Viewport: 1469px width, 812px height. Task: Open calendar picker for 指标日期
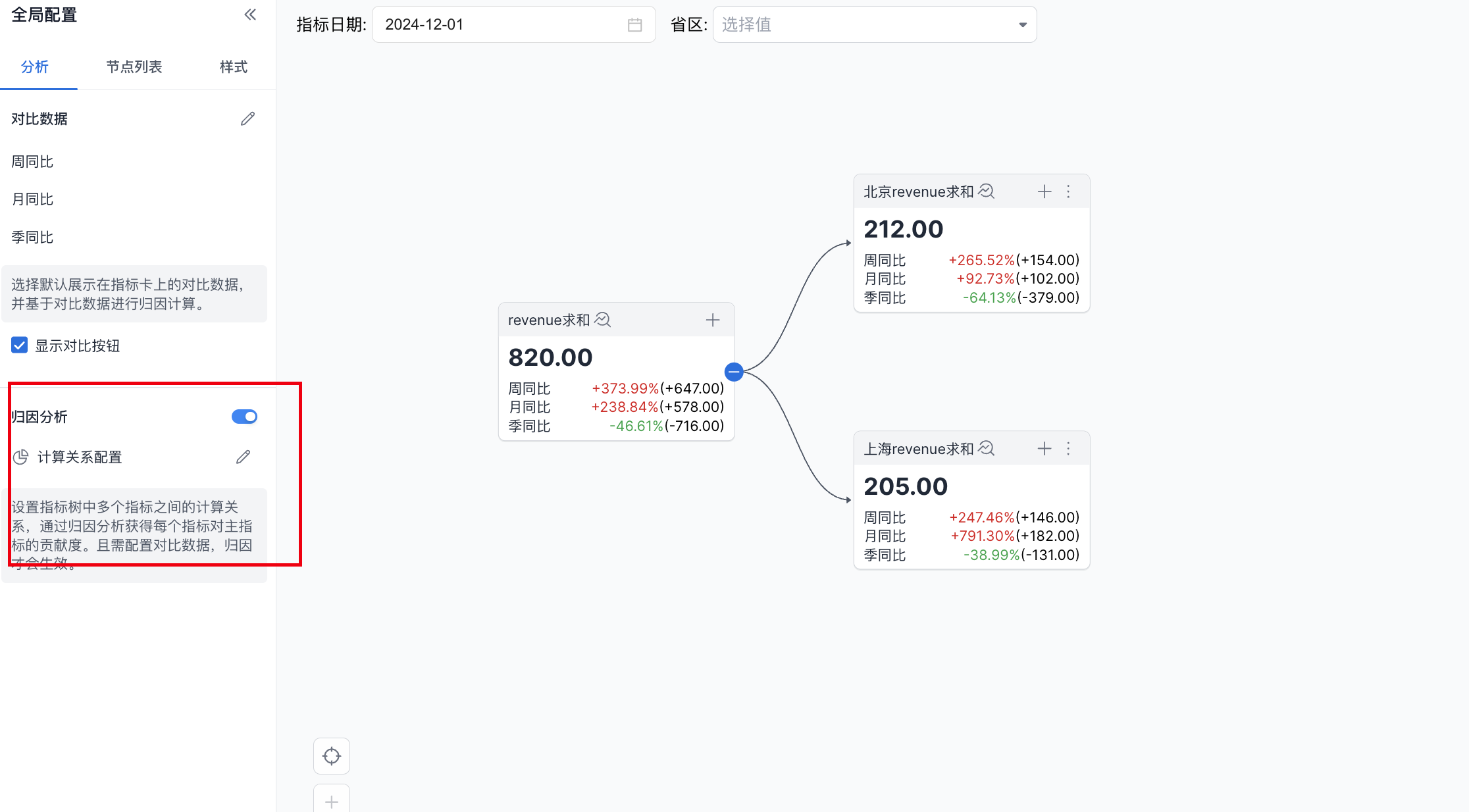[634, 25]
